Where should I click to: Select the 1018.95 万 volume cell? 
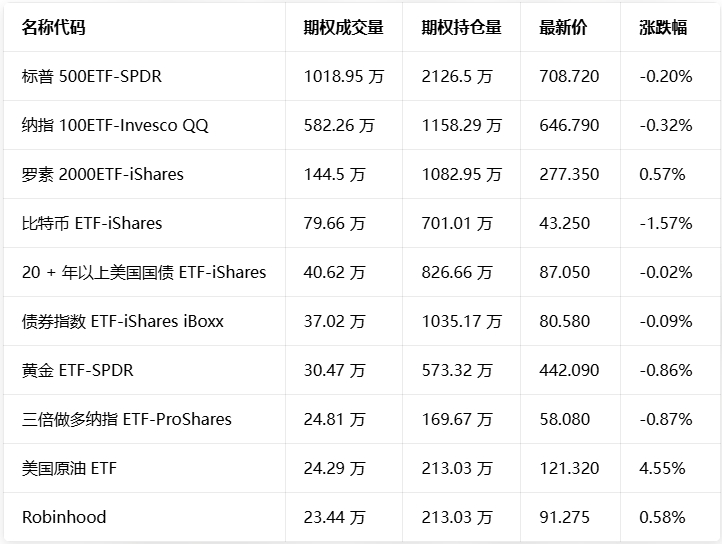343,76
